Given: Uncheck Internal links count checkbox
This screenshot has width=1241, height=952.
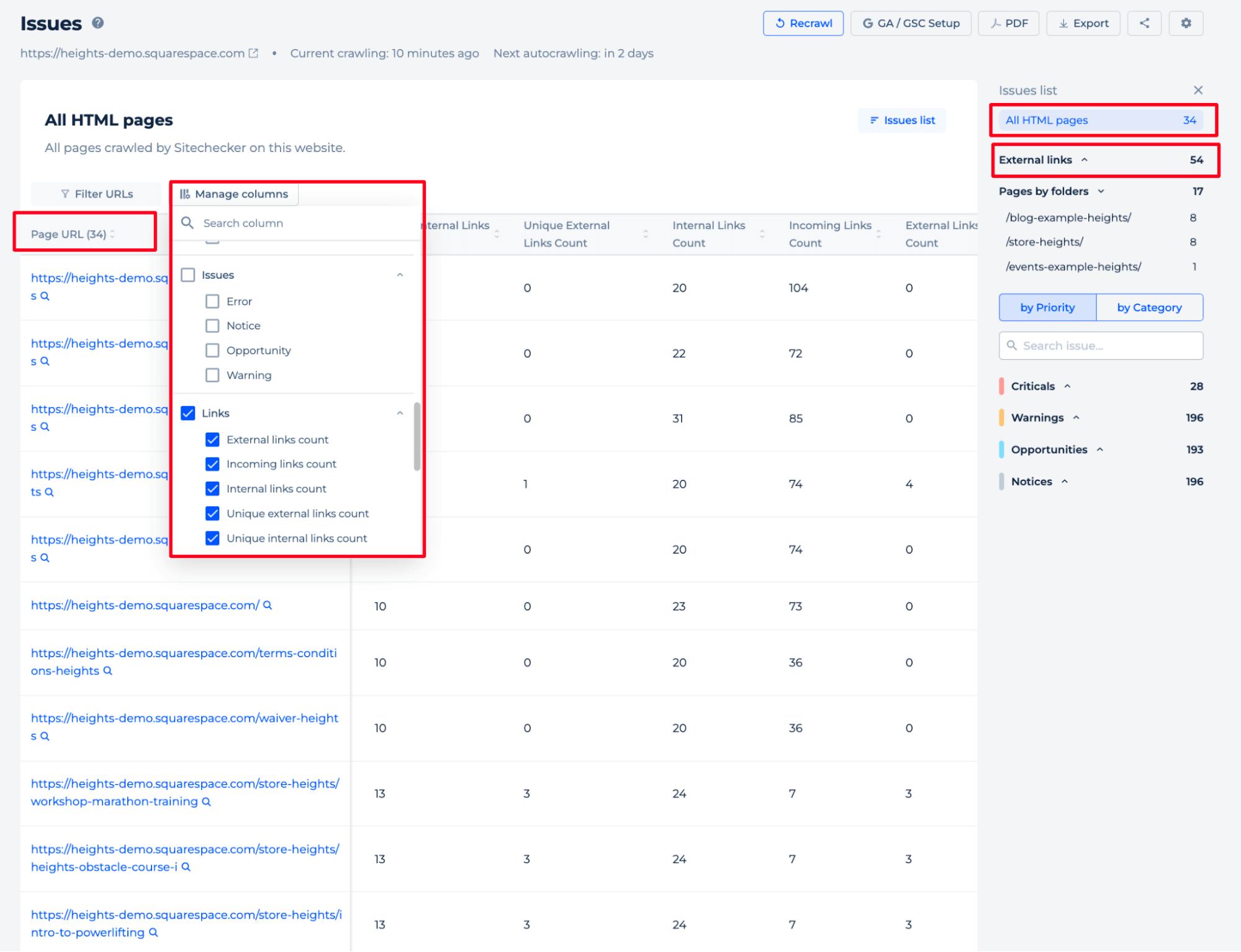Looking at the screenshot, I should click(212, 489).
